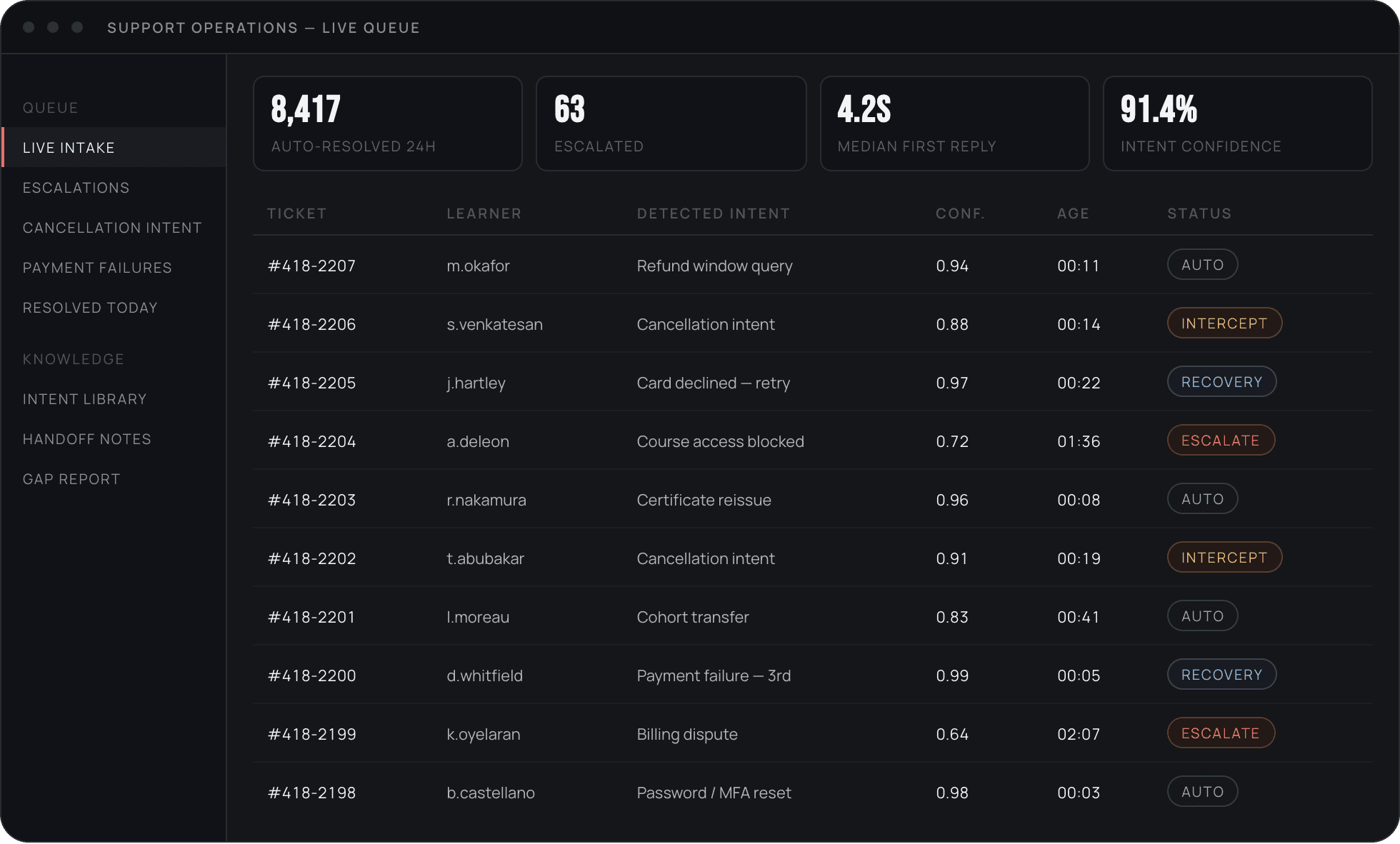Click AUTO badge for ticket #418-2203

pos(1203,499)
